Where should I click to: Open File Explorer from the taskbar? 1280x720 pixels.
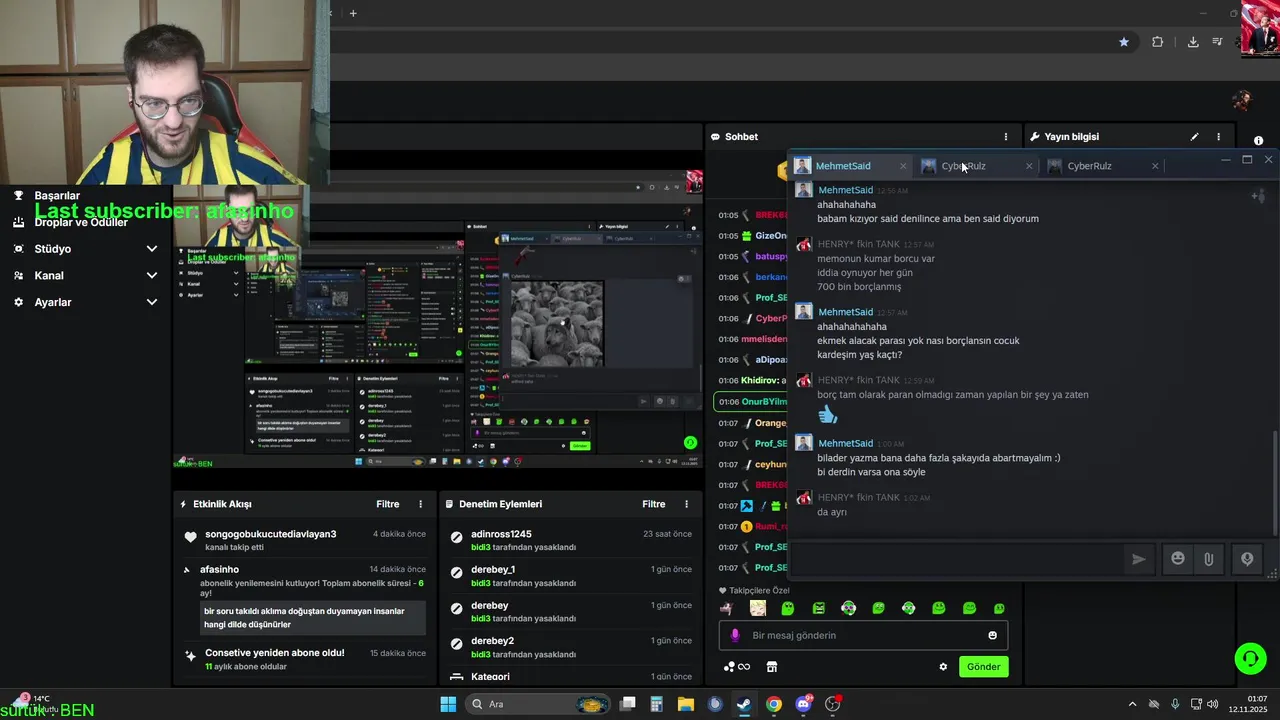coord(686,704)
